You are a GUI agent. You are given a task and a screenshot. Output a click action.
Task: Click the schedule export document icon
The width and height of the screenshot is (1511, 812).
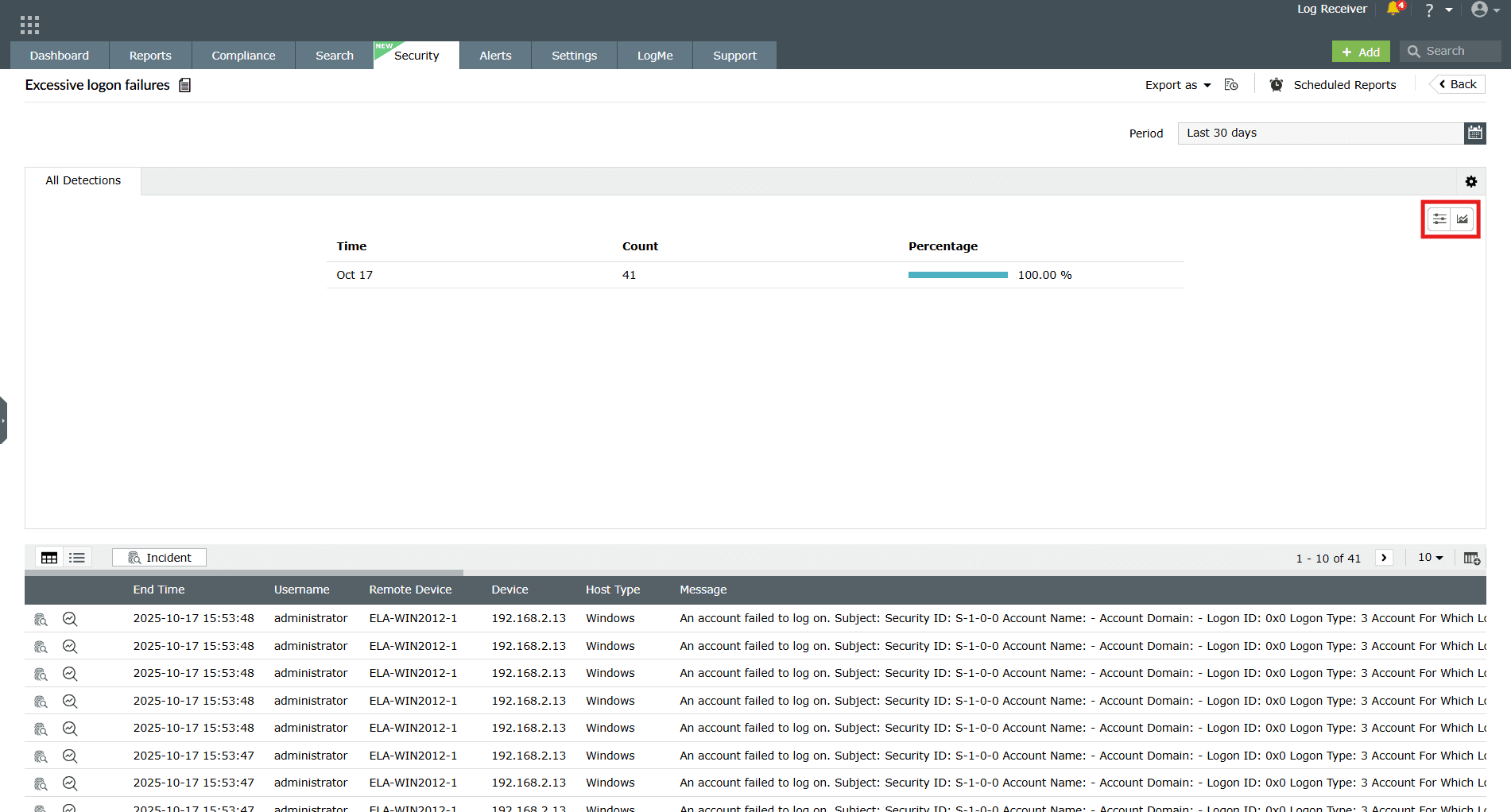coord(1230,84)
